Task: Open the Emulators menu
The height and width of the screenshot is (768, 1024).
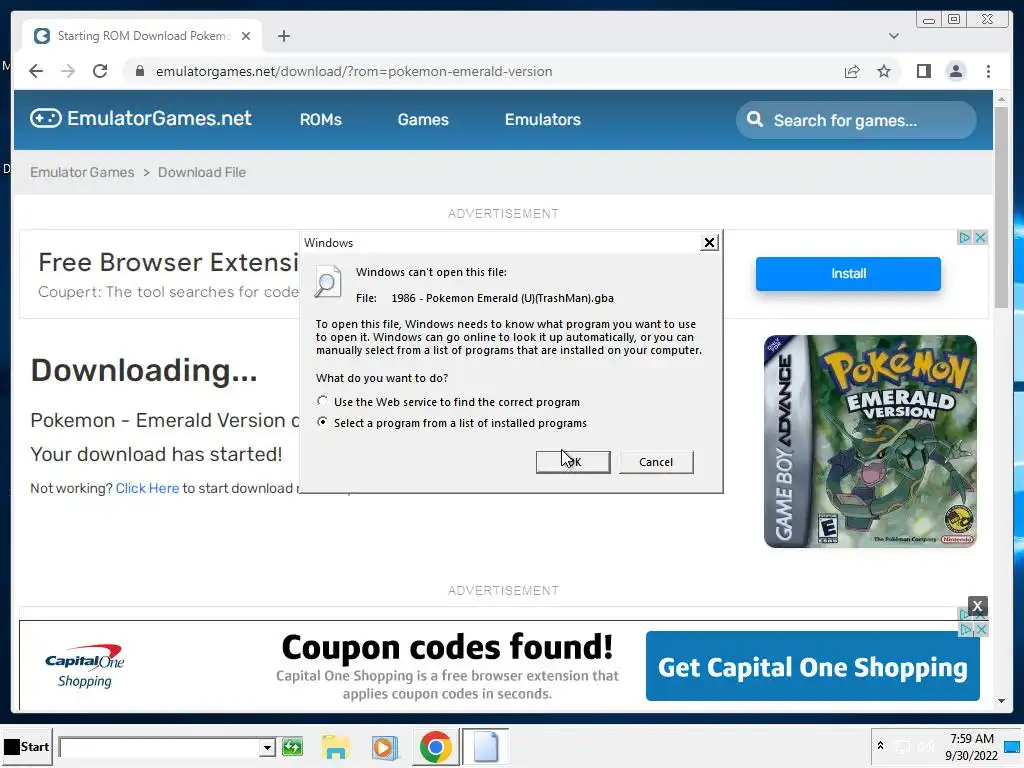Action: (x=543, y=120)
